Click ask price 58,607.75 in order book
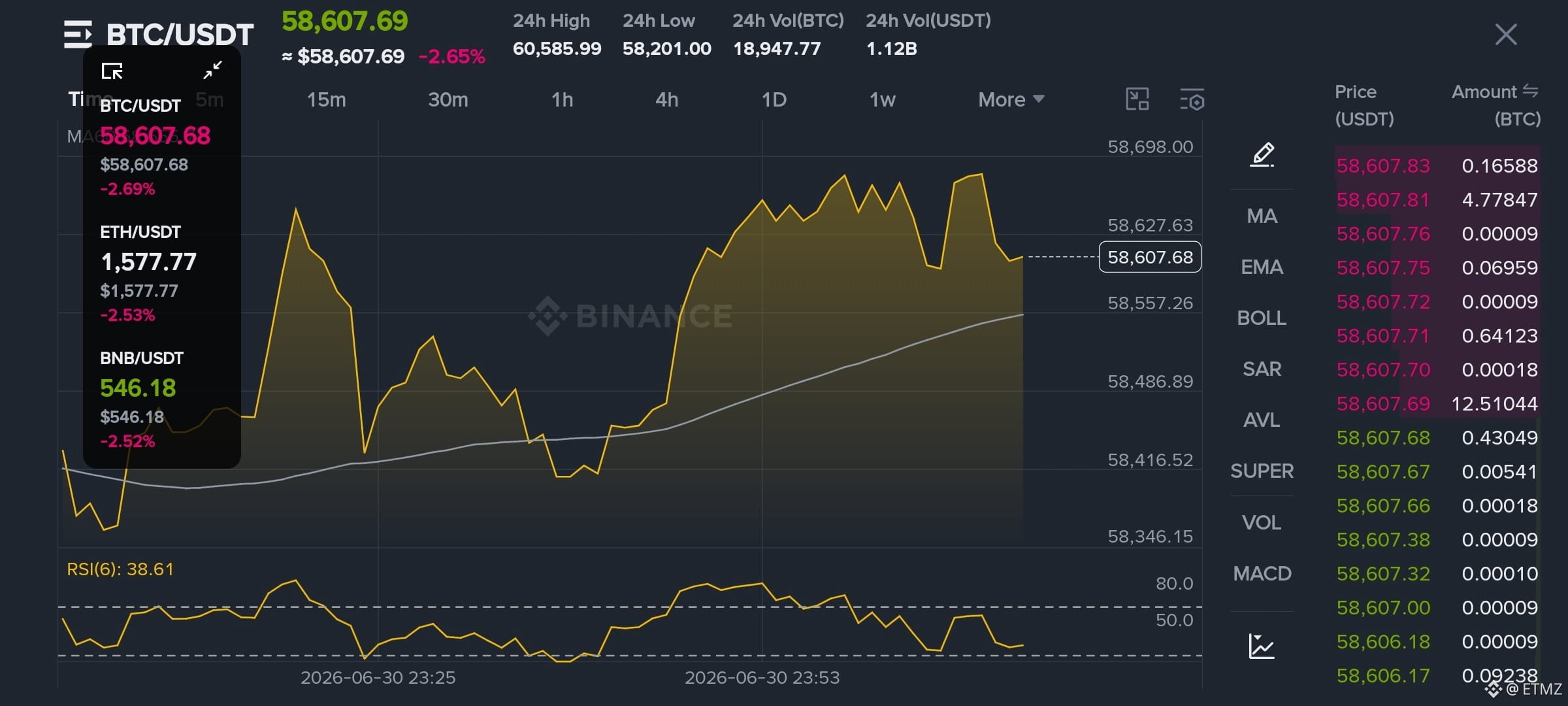The image size is (1568, 706). click(x=1383, y=267)
